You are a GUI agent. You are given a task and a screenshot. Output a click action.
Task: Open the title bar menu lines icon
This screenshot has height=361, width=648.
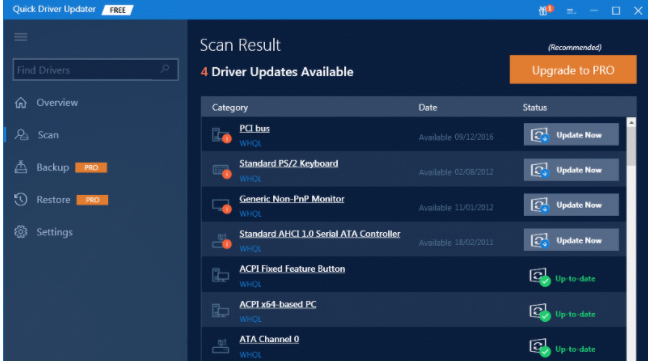pyautogui.click(x=571, y=11)
